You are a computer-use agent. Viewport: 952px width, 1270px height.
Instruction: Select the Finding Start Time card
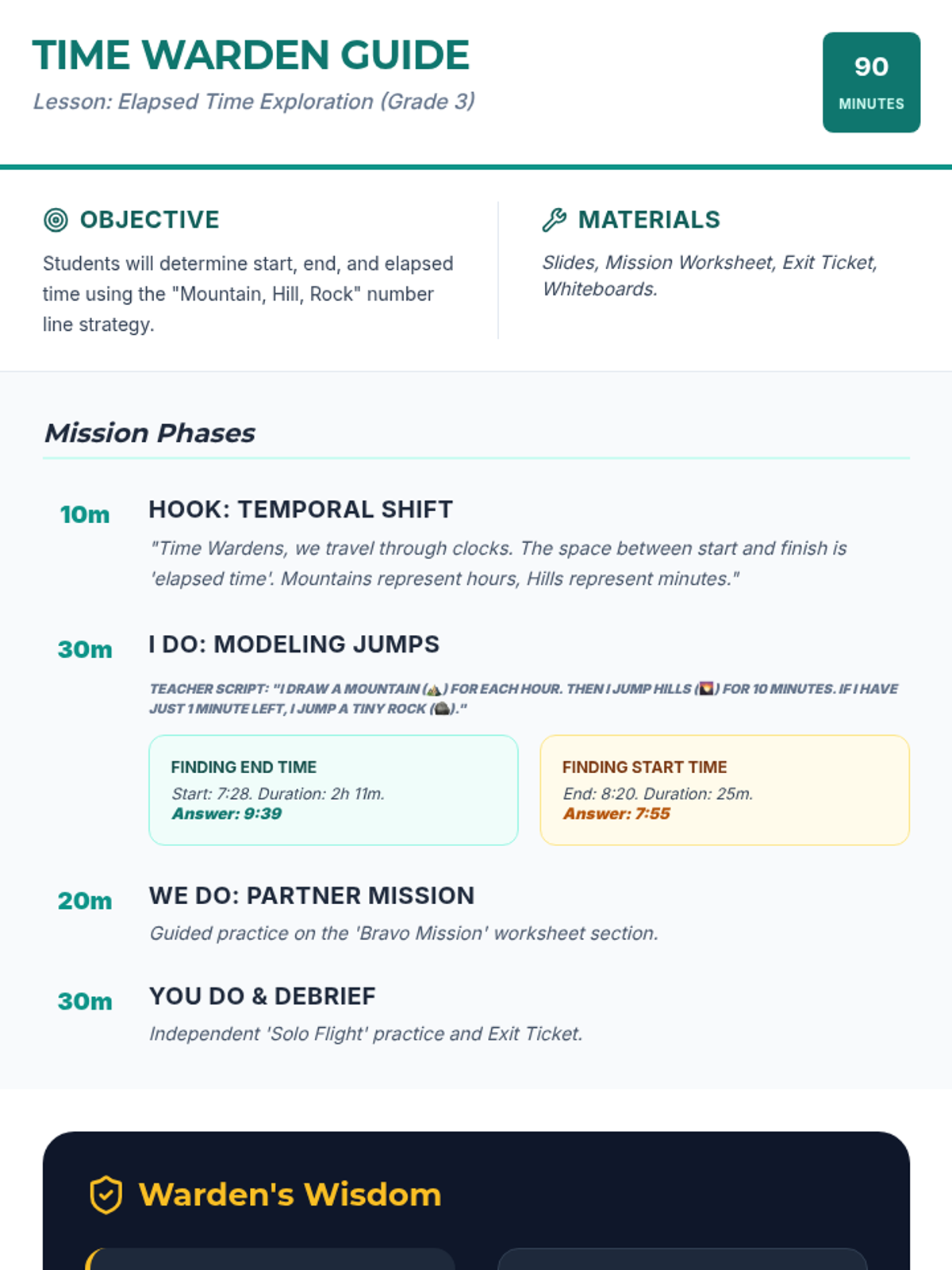(724, 790)
